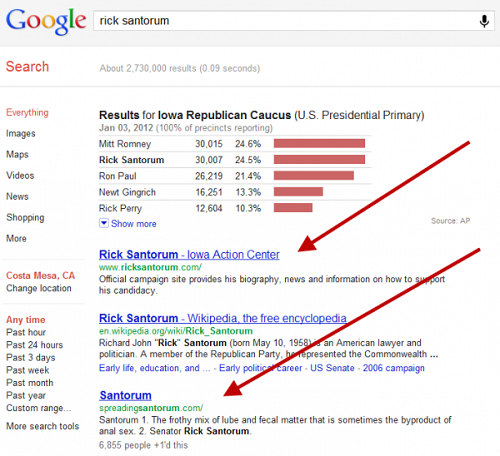Select Any time filter
The image size is (500, 456).
[26, 320]
